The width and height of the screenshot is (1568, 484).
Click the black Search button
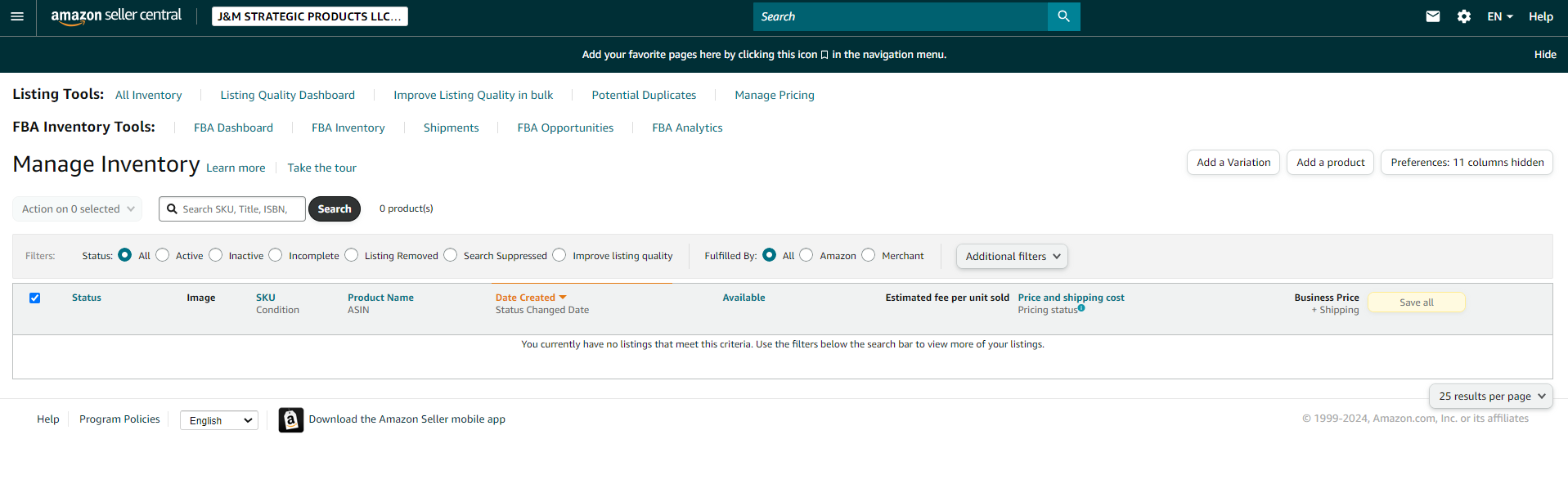335,209
